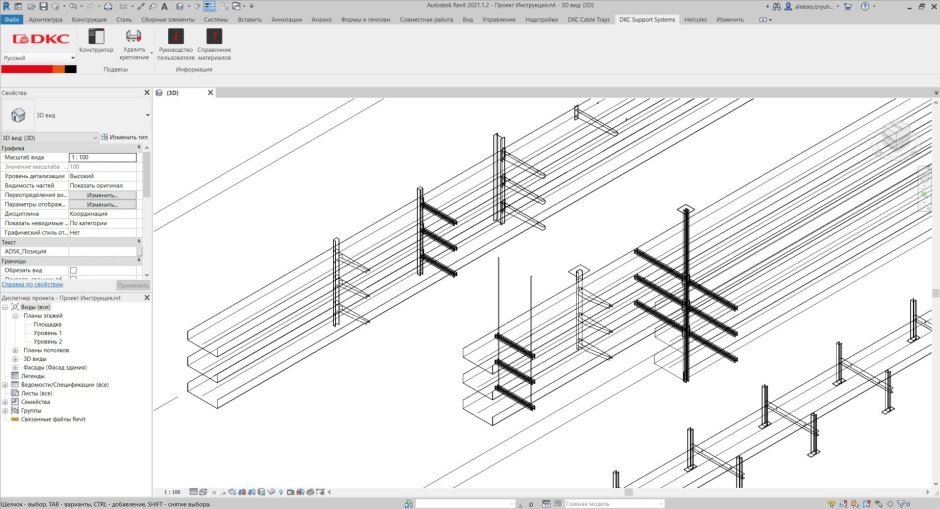Open the DKC Cable Trays tab

588,19
